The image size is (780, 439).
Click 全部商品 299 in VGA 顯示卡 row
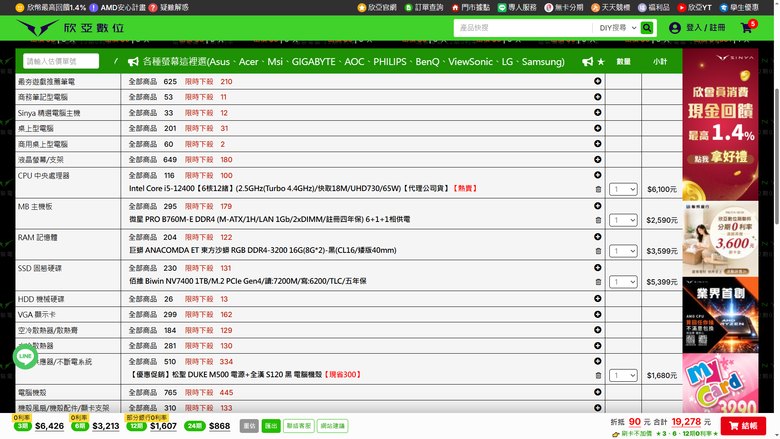(x=153, y=314)
